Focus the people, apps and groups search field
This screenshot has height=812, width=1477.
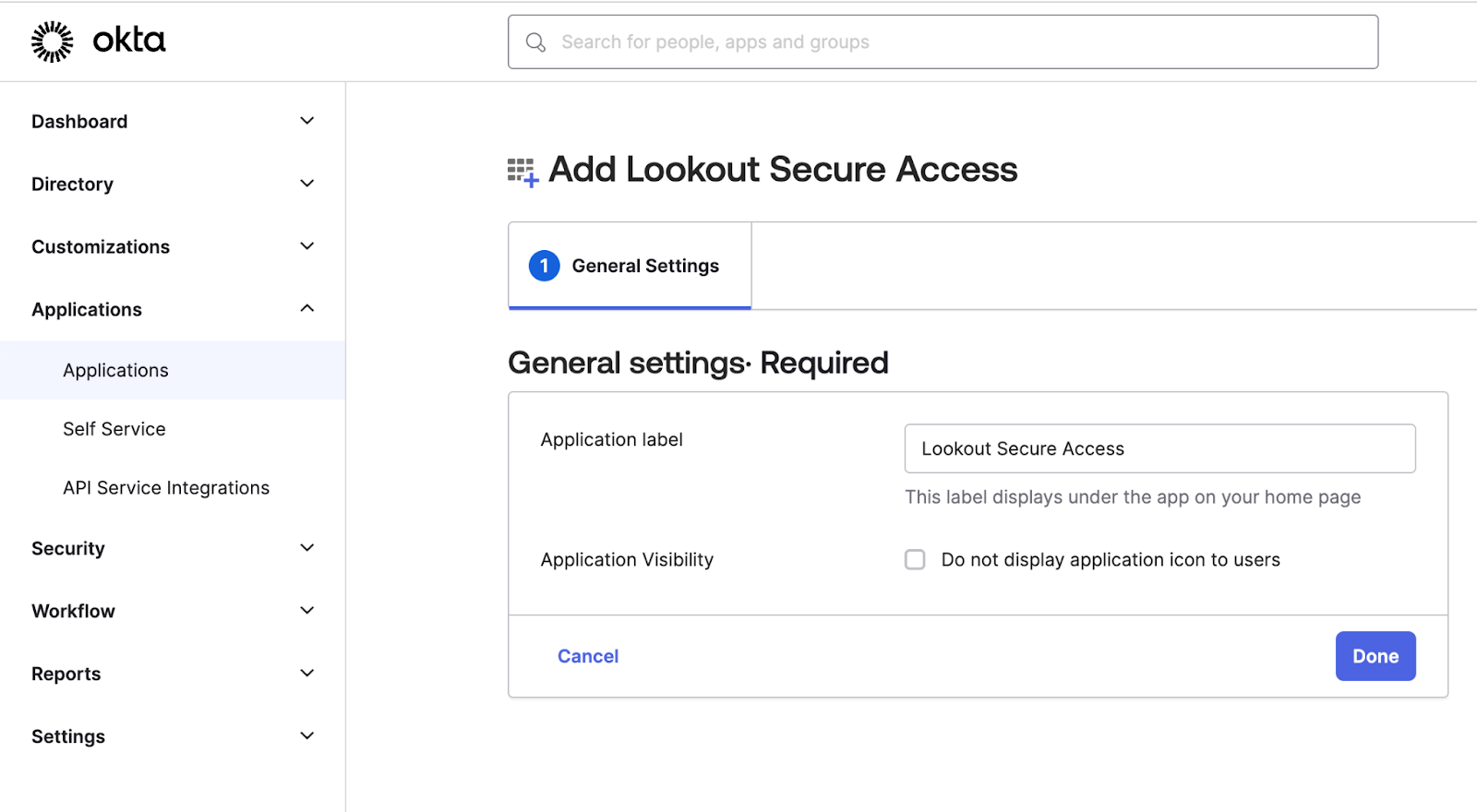pos(943,42)
